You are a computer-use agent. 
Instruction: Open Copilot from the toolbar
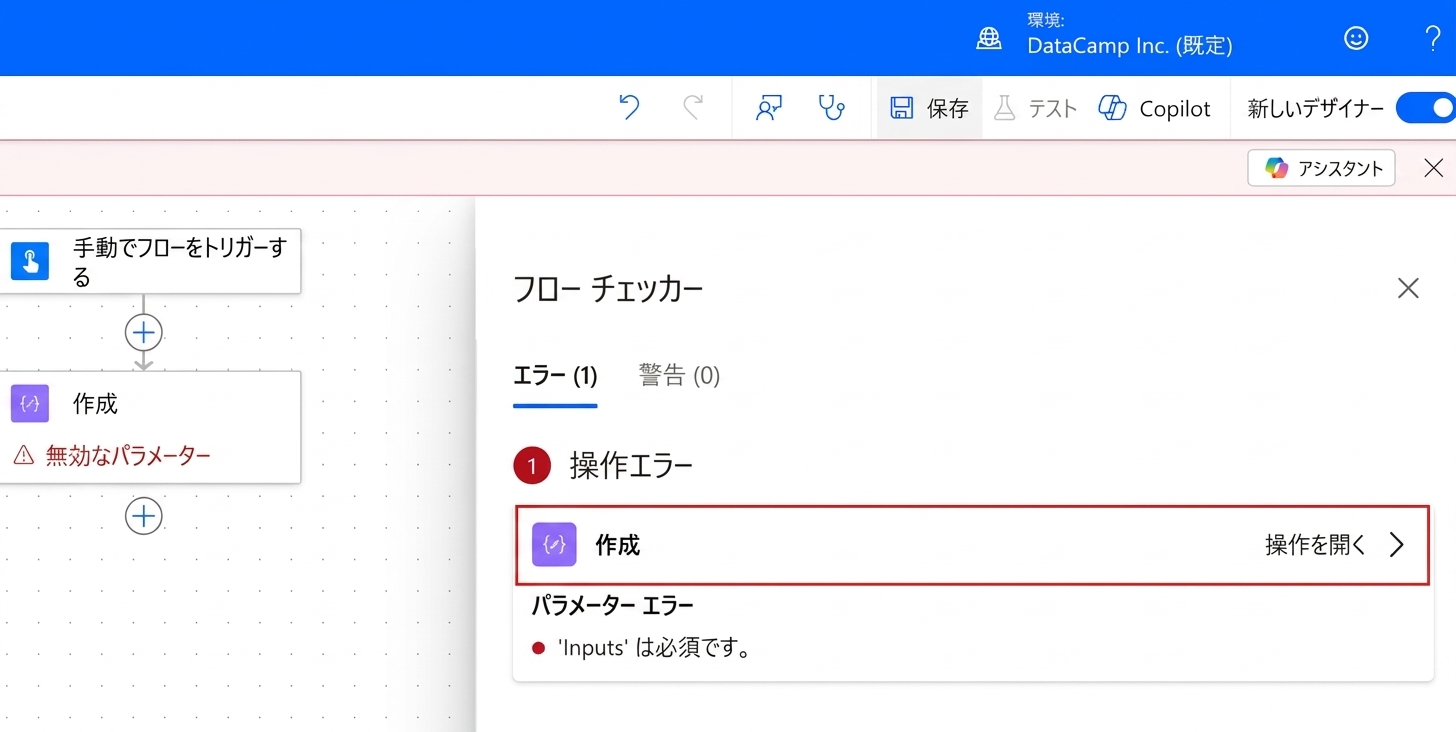(1154, 108)
